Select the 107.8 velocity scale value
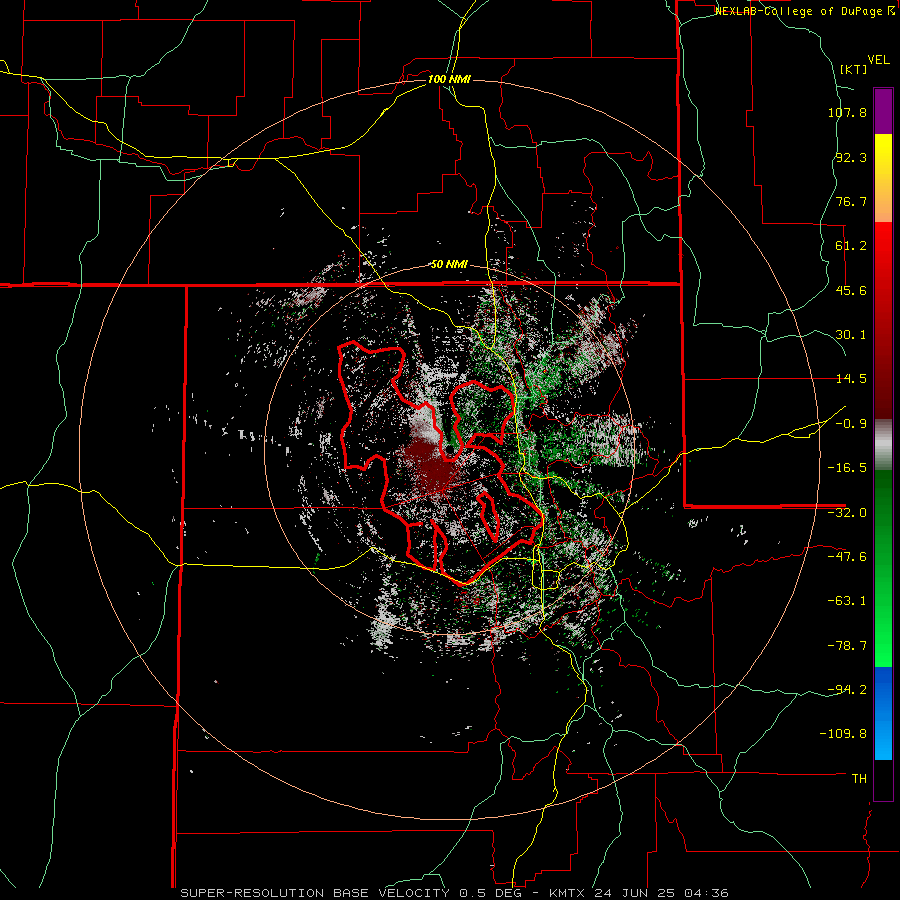The height and width of the screenshot is (900, 900). [x=848, y=113]
